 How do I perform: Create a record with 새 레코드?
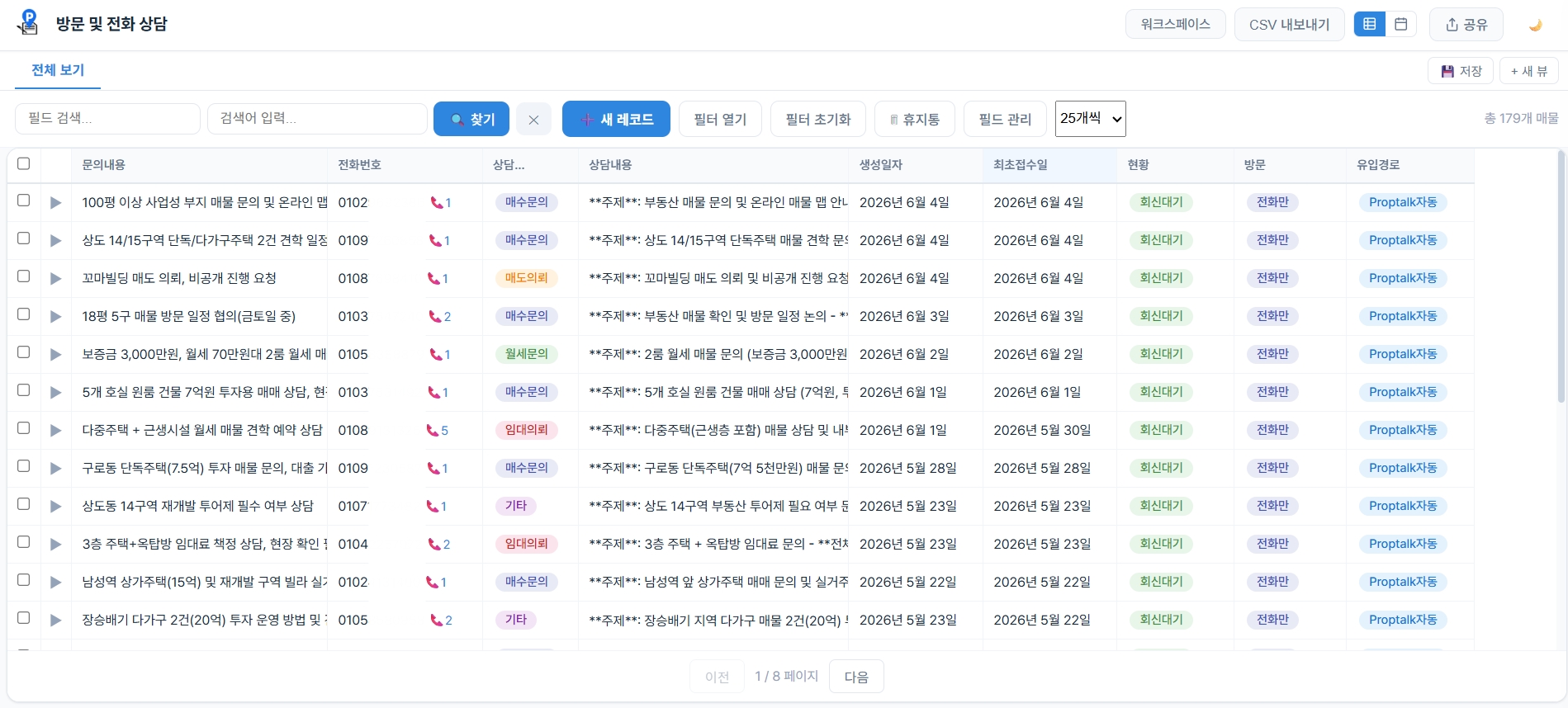tap(616, 119)
